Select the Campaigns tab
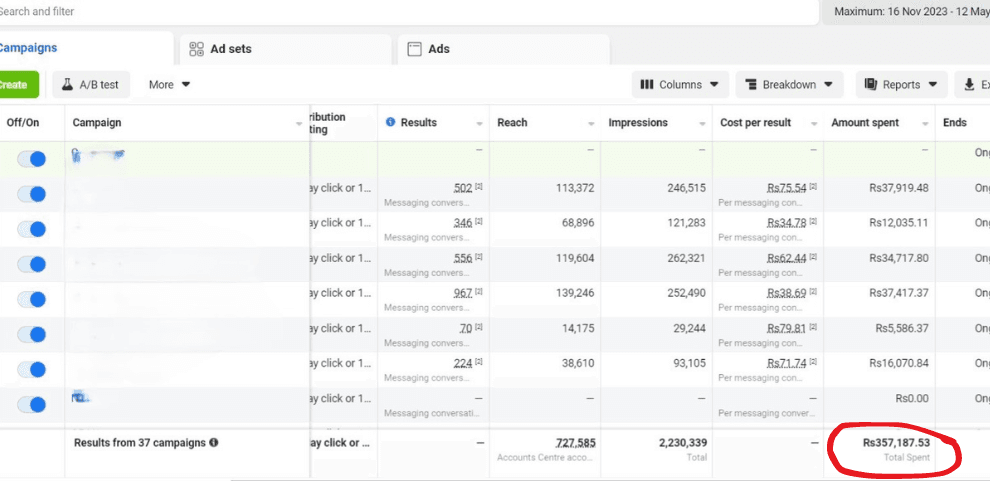The width and height of the screenshot is (990, 481). pyautogui.click(x=86, y=48)
